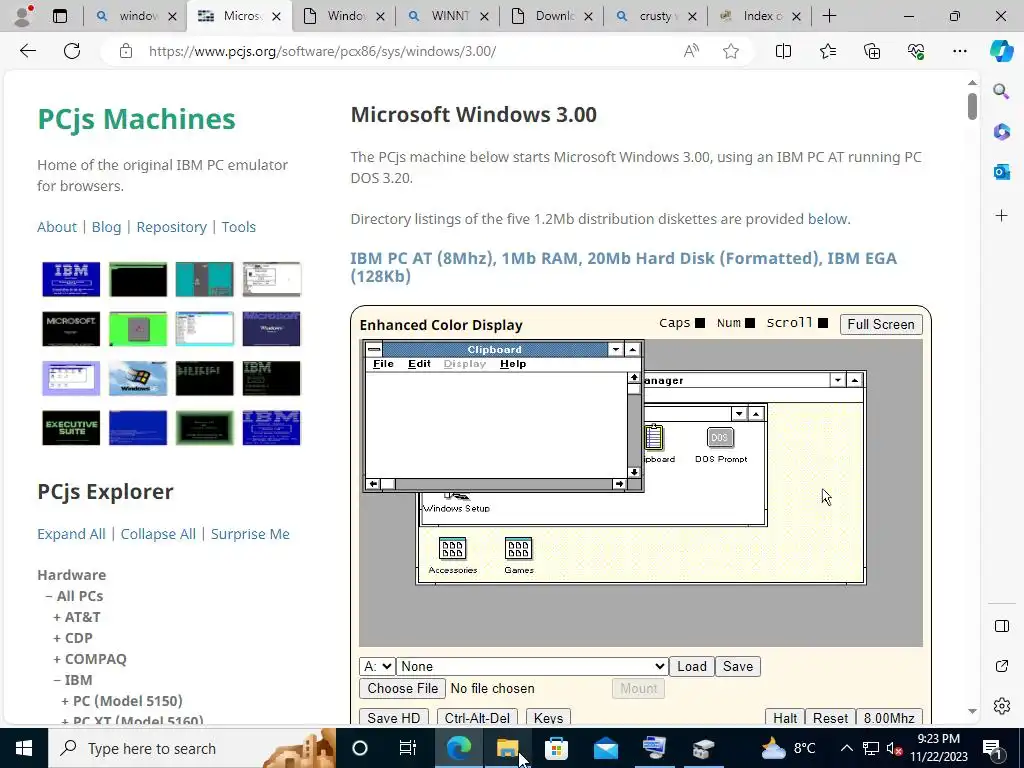
Task: Open the tab actions menu icon
Action: 60,16
